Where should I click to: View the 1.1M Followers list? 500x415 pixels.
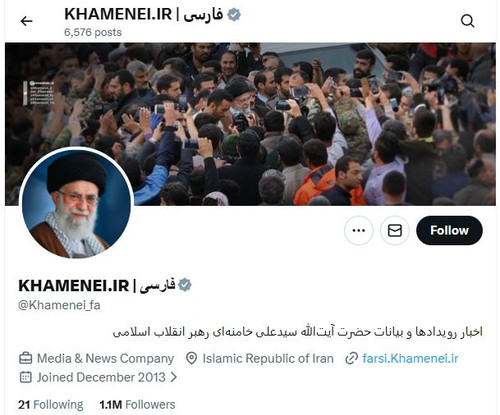point(137,404)
